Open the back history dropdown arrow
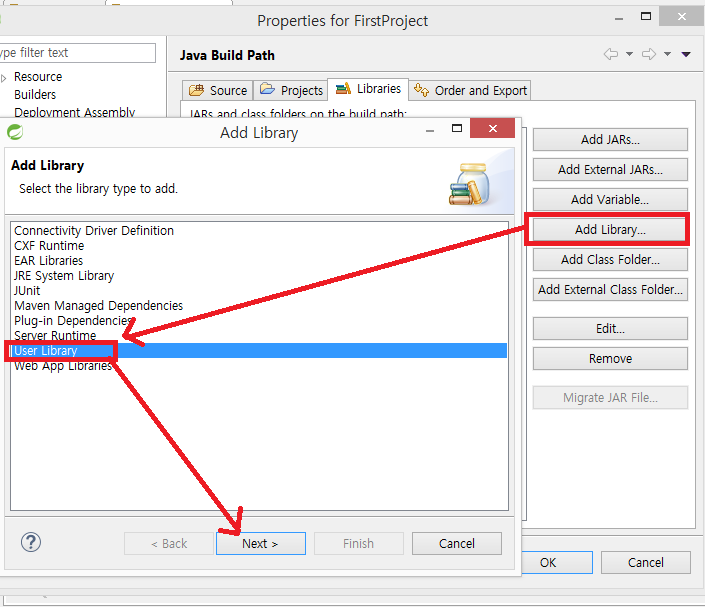This screenshot has width=705, height=607. click(629, 54)
